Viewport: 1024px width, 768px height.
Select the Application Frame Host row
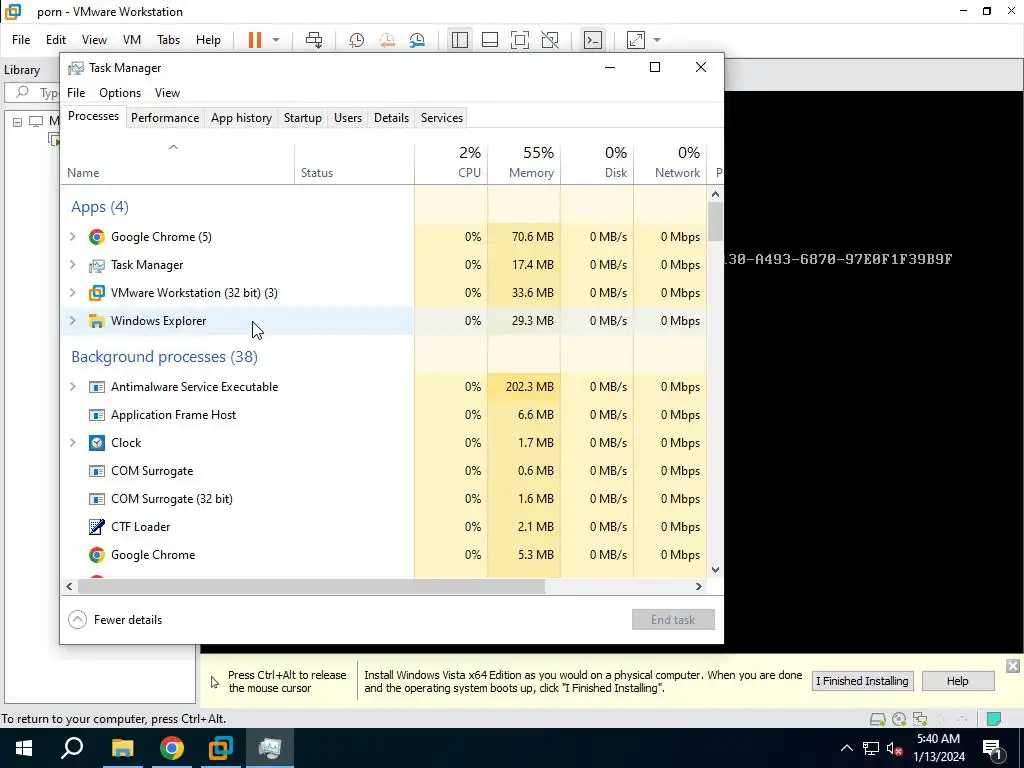(x=383, y=415)
